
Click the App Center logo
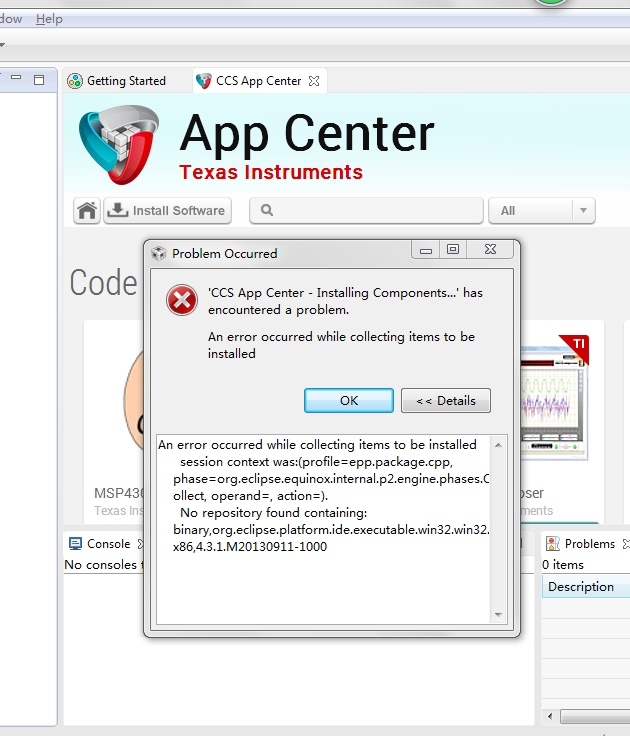point(119,145)
